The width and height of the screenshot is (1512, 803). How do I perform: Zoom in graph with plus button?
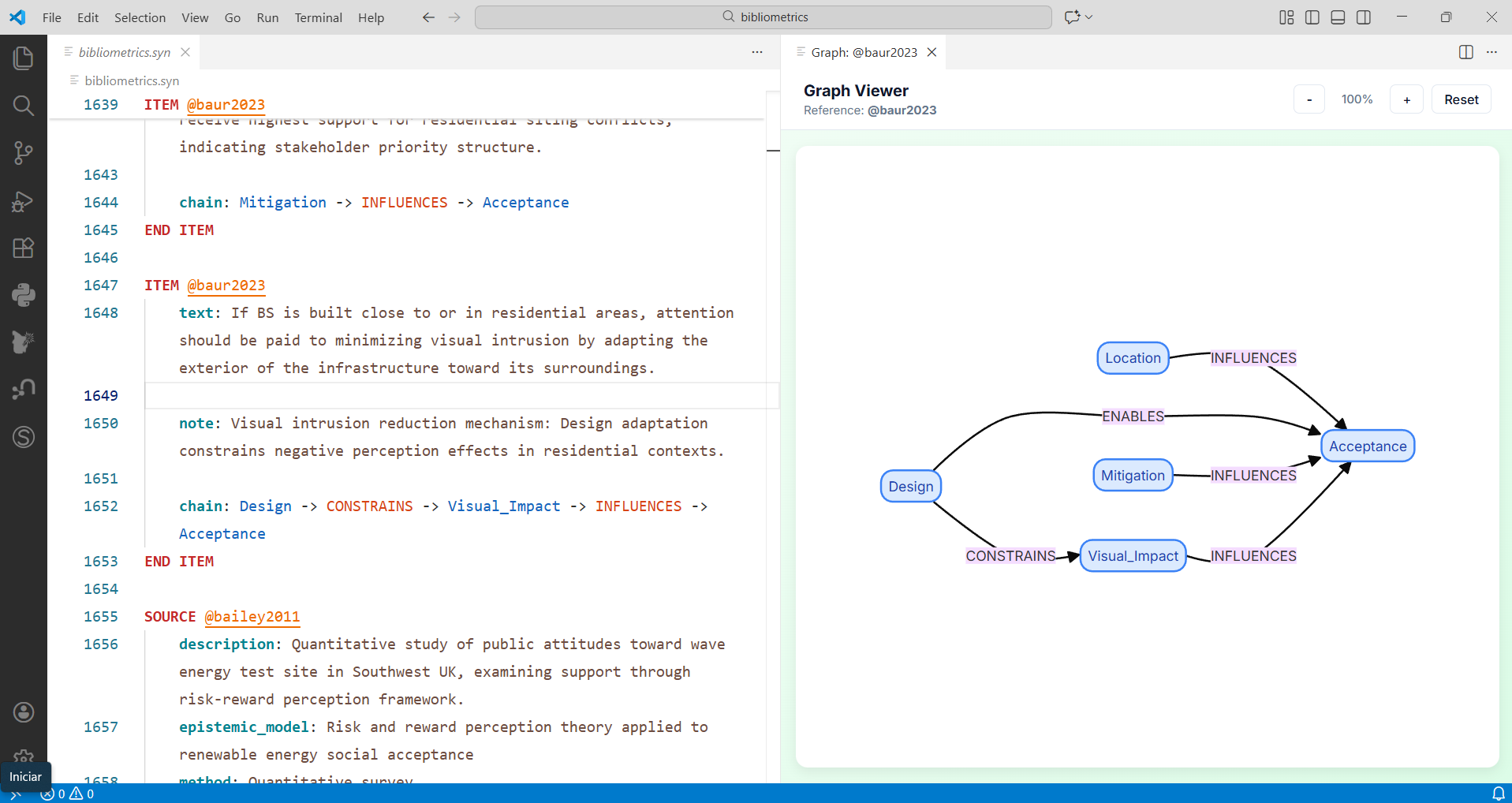coord(1406,99)
